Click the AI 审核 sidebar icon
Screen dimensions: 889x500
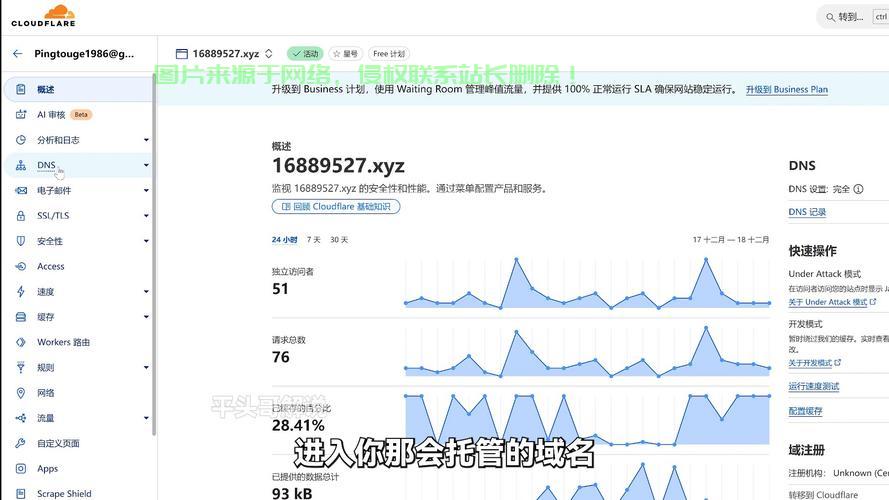point(21,115)
